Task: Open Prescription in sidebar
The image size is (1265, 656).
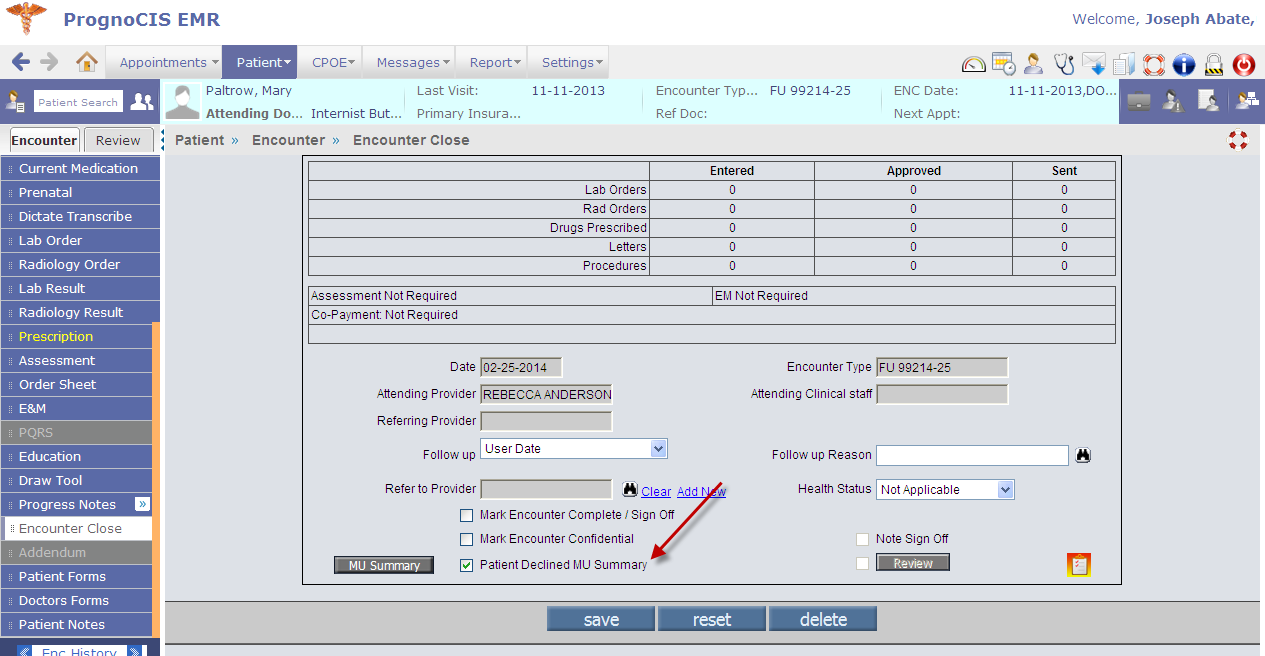Action: (x=76, y=337)
